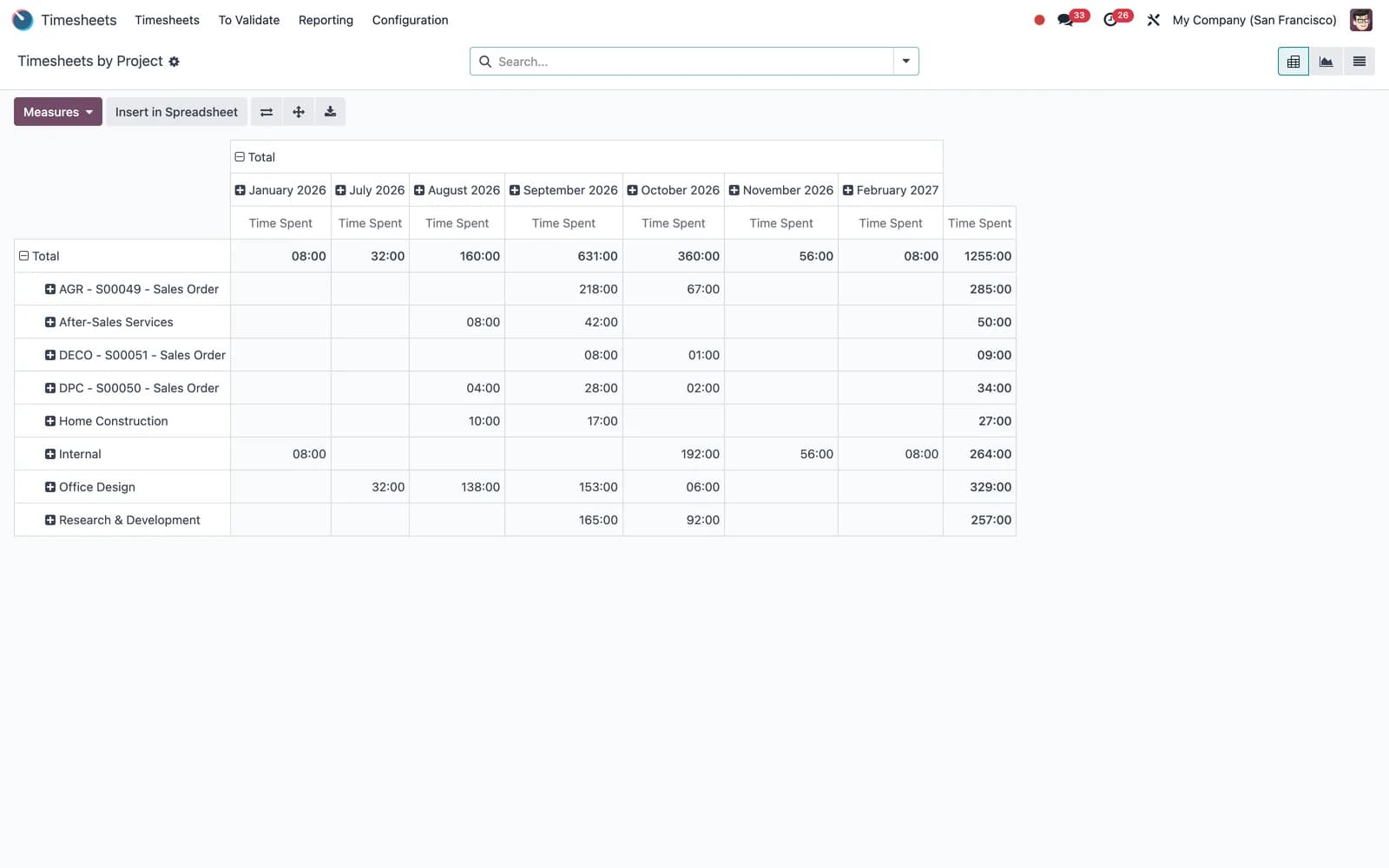The height and width of the screenshot is (868, 1389).
Task: Click the 631:00 total cell for September
Action: click(563, 256)
